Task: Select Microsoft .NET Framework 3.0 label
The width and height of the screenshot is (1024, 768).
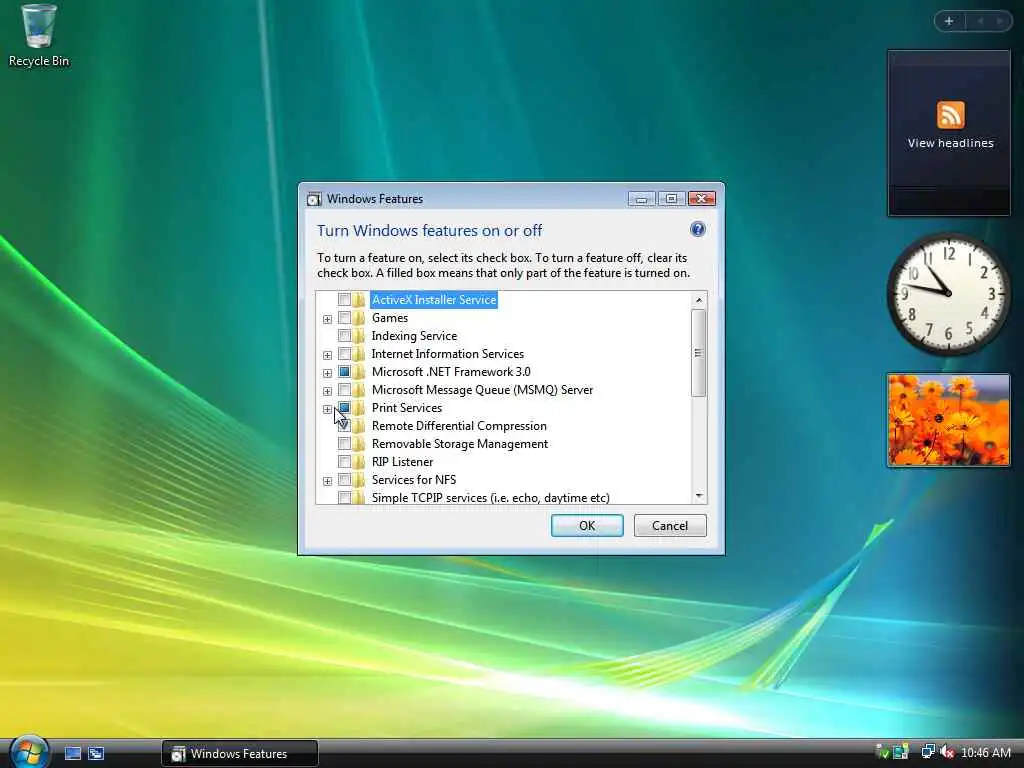Action: (x=451, y=372)
